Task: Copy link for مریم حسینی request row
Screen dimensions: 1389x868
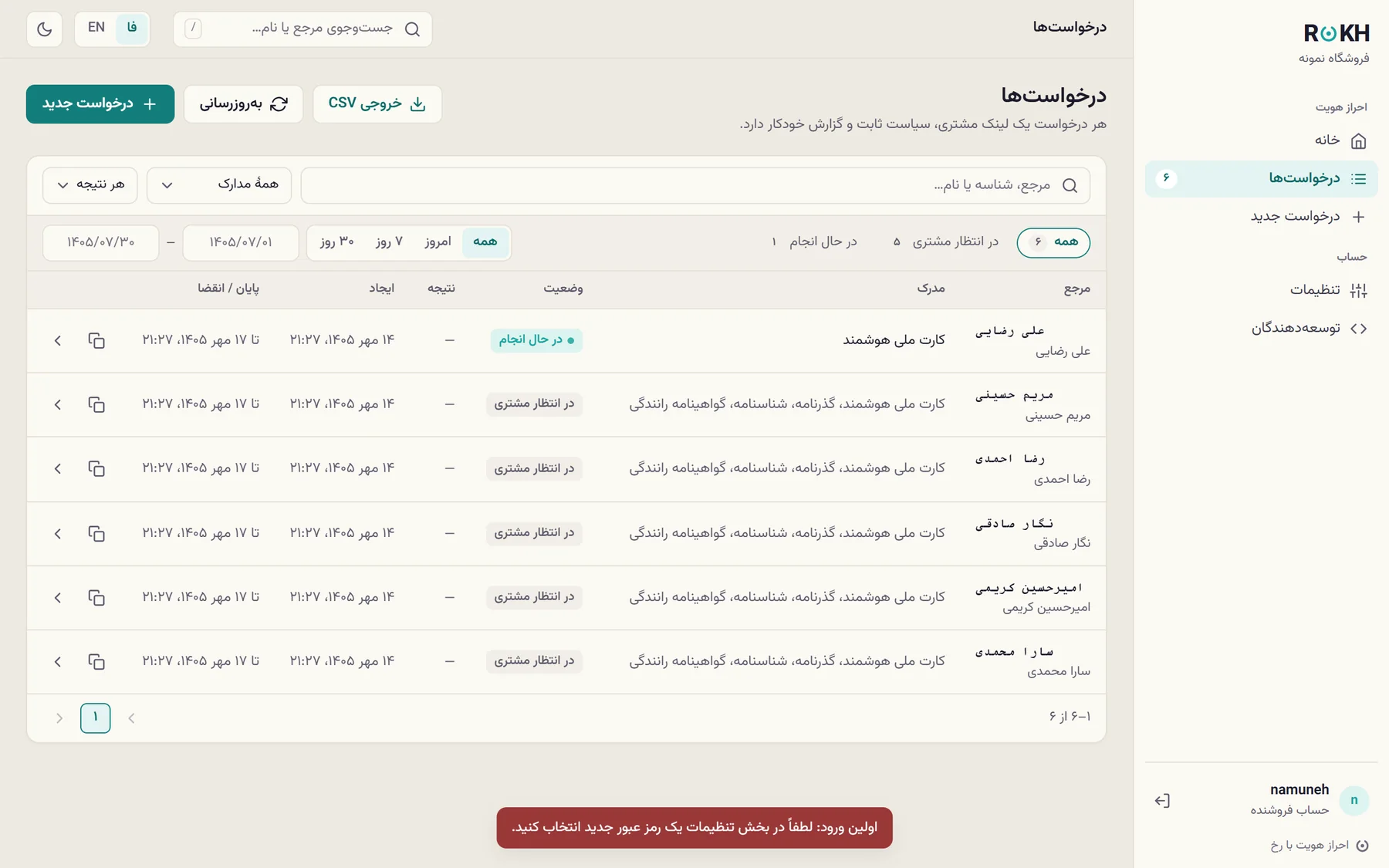Action: click(96, 404)
